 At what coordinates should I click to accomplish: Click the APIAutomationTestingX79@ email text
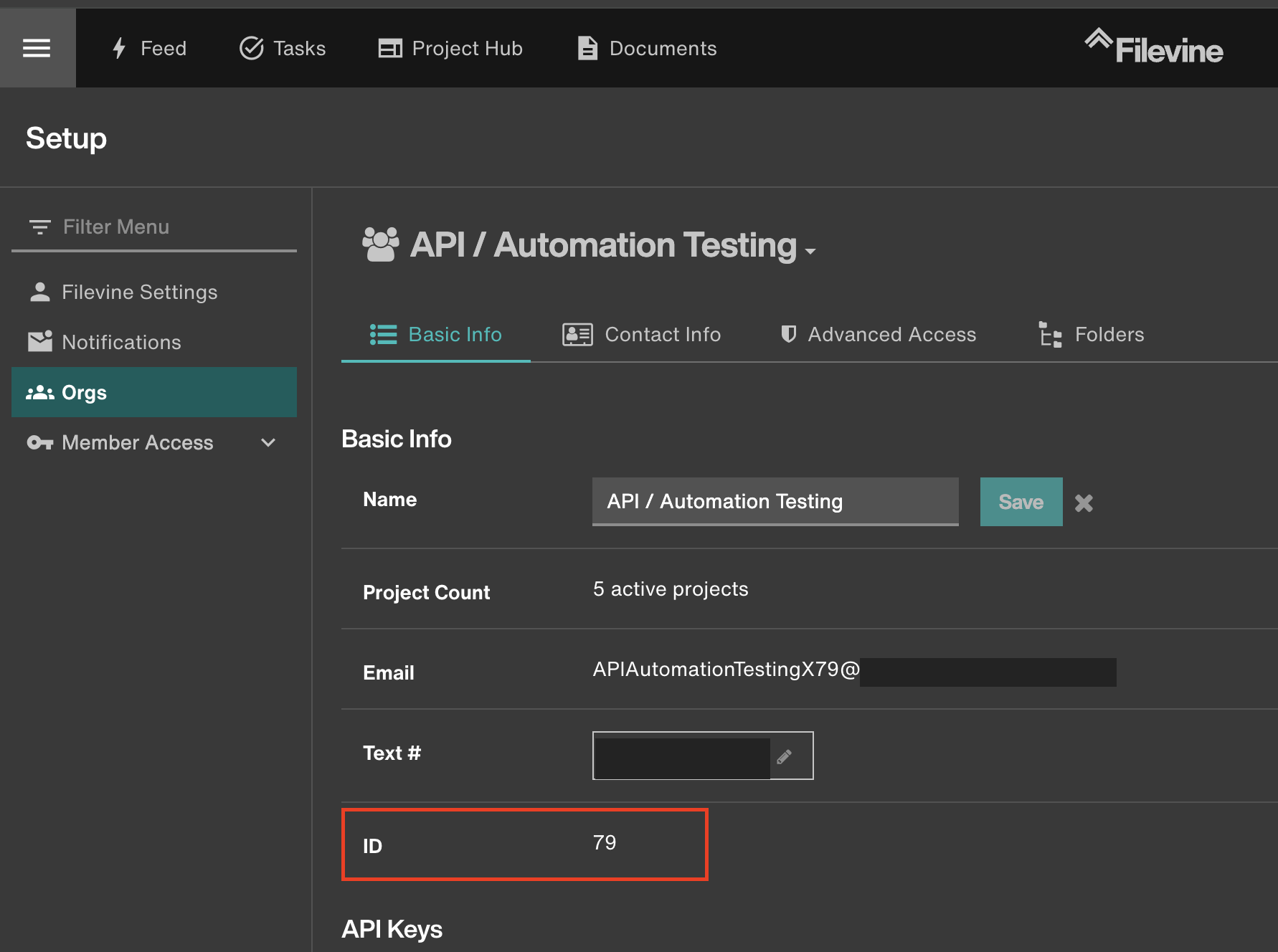click(x=726, y=670)
